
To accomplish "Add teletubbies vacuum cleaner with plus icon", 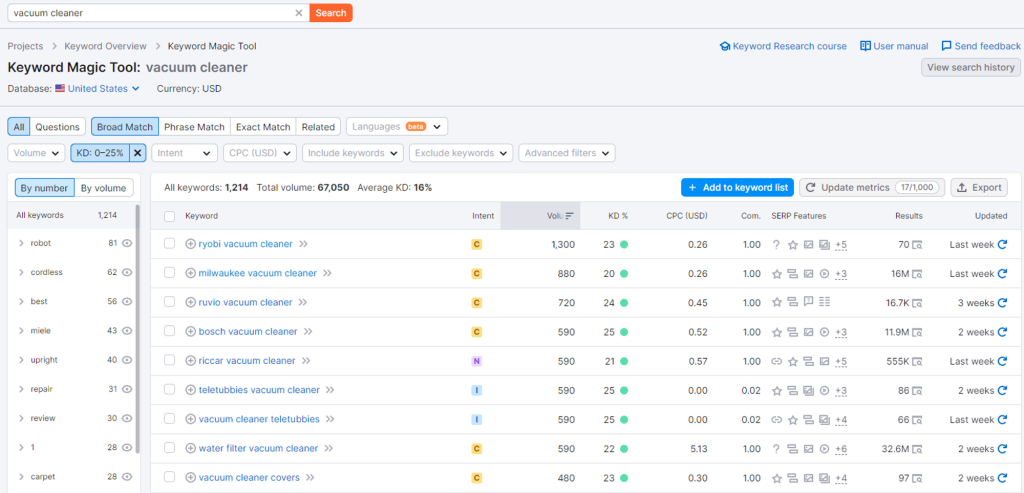I will 191,390.
